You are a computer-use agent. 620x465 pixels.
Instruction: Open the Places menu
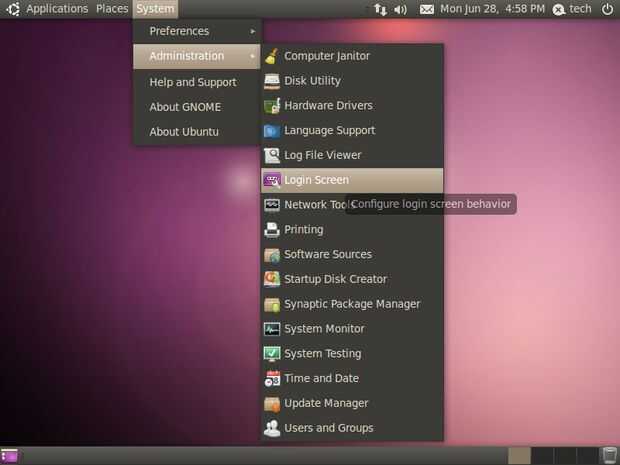[112, 9]
